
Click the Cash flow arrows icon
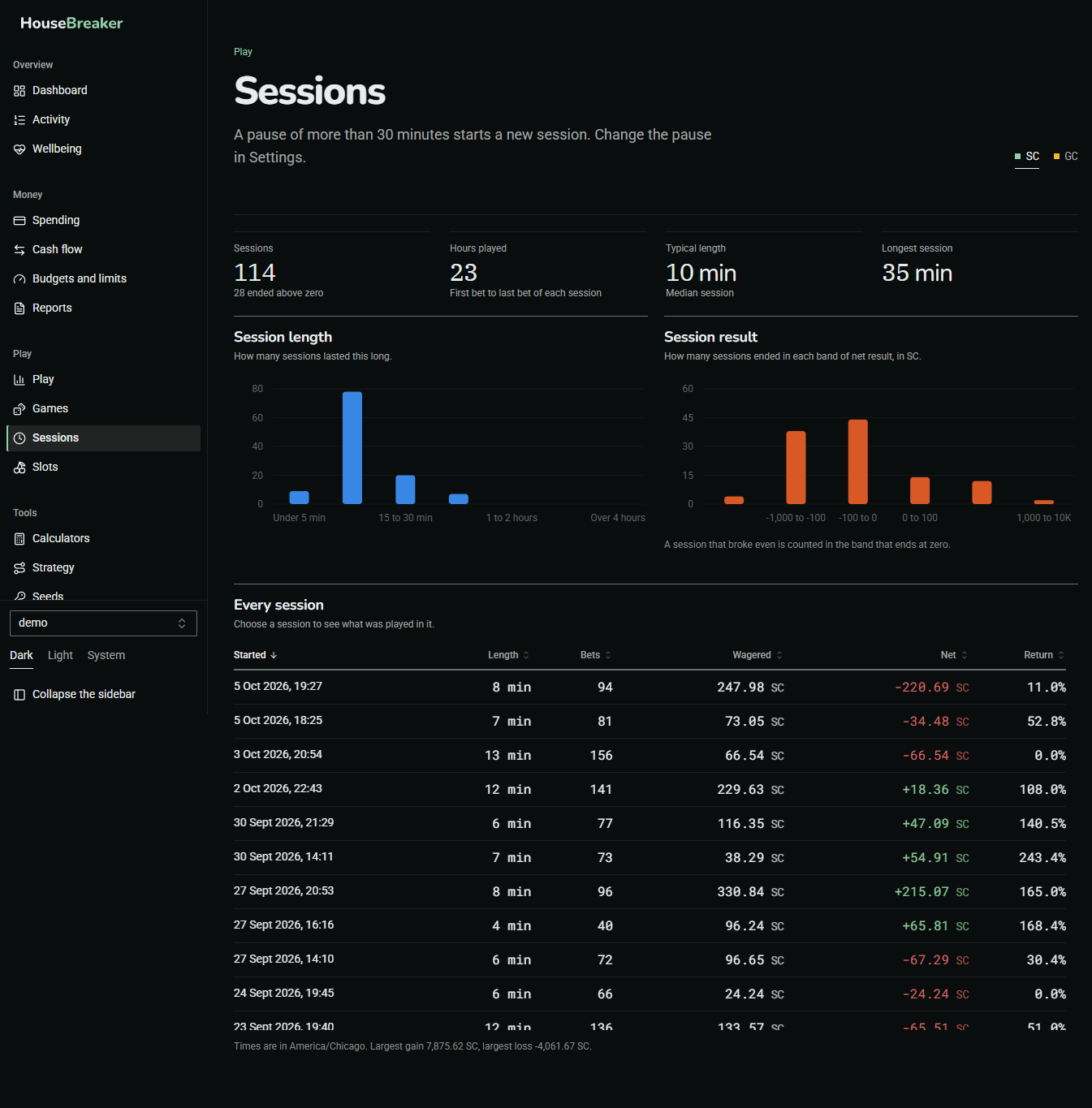click(19, 250)
